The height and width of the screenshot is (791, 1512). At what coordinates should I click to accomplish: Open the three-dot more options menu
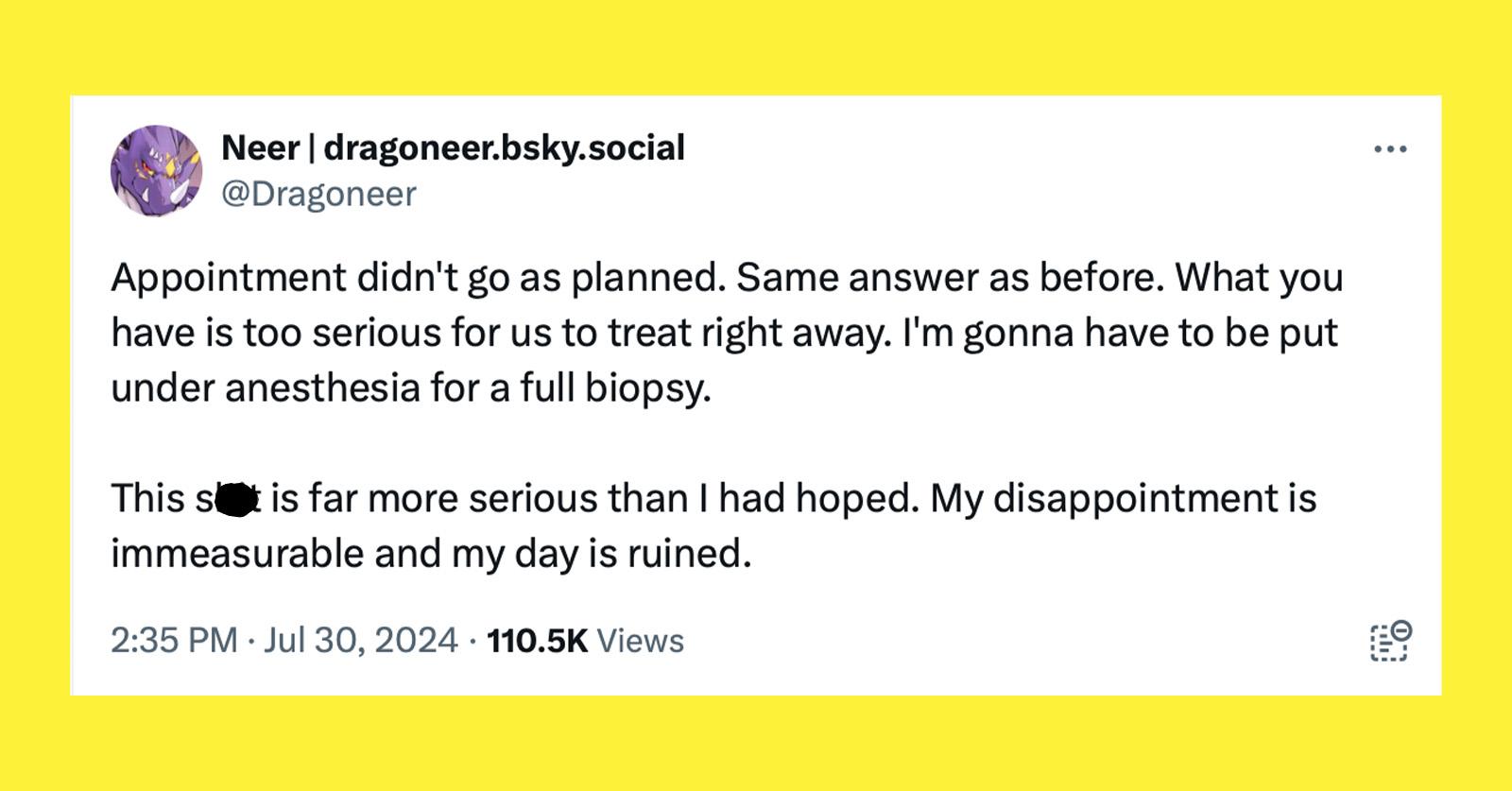tap(1390, 149)
